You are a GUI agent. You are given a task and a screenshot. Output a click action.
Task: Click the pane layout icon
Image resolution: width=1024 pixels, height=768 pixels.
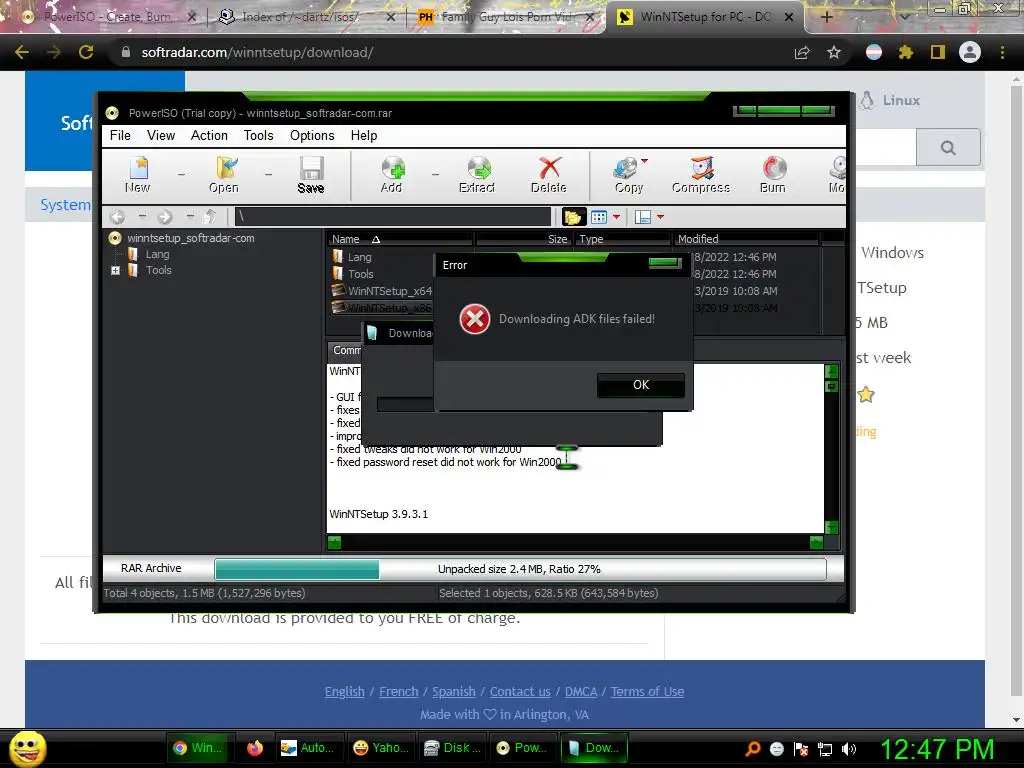643,217
